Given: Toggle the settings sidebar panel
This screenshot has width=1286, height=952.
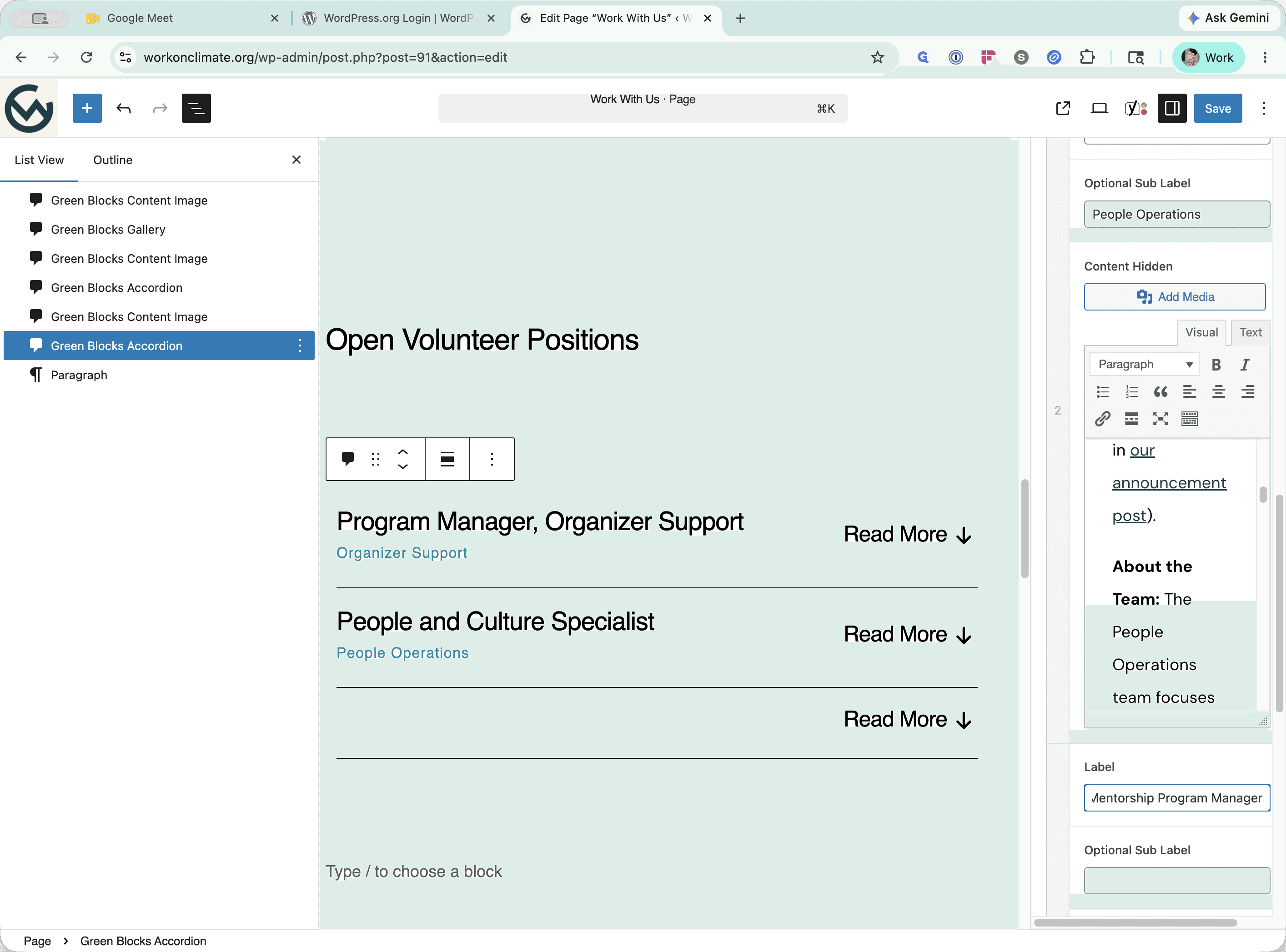Looking at the screenshot, I should (x=1172, y=108).
